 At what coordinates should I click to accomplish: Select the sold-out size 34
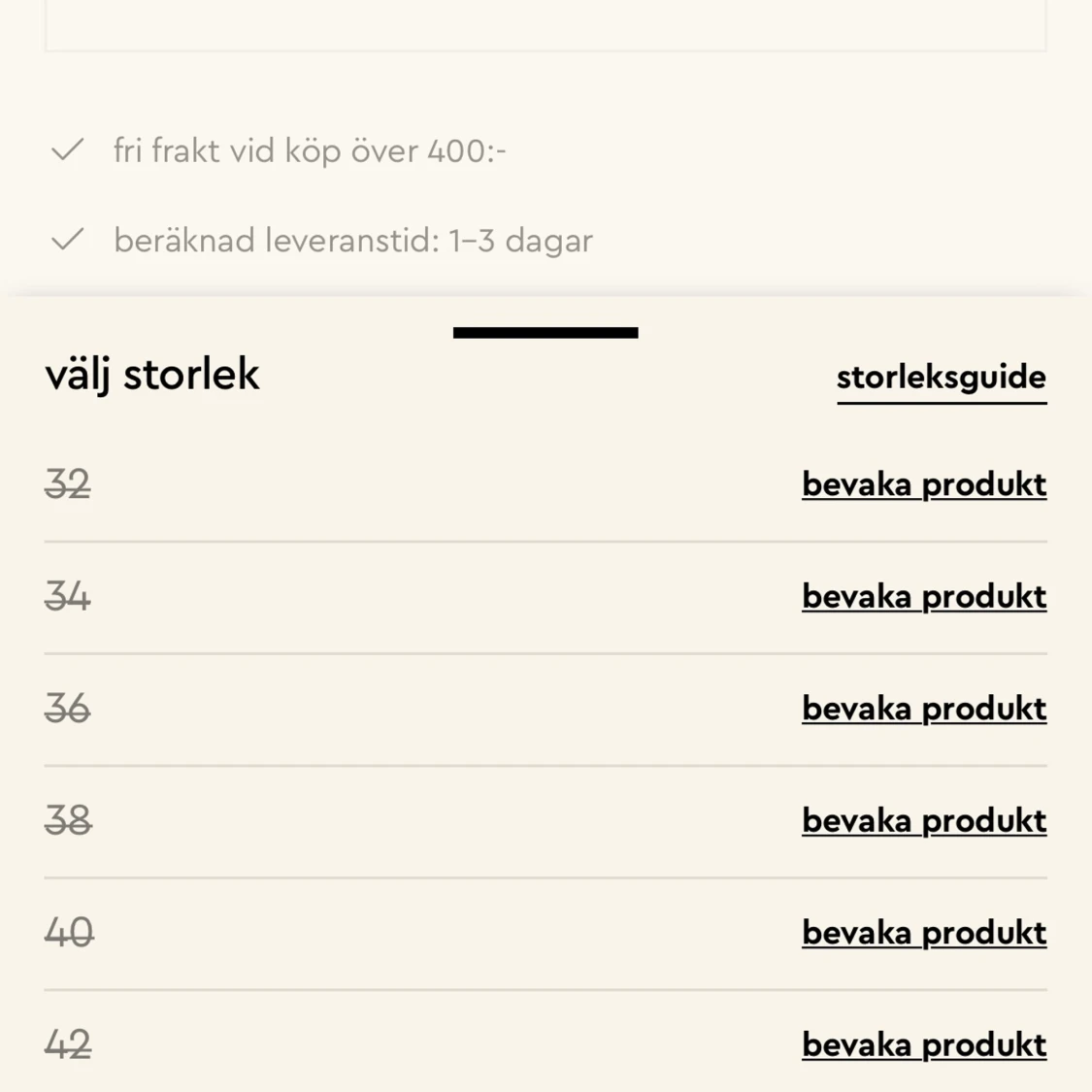pos(68,596)
